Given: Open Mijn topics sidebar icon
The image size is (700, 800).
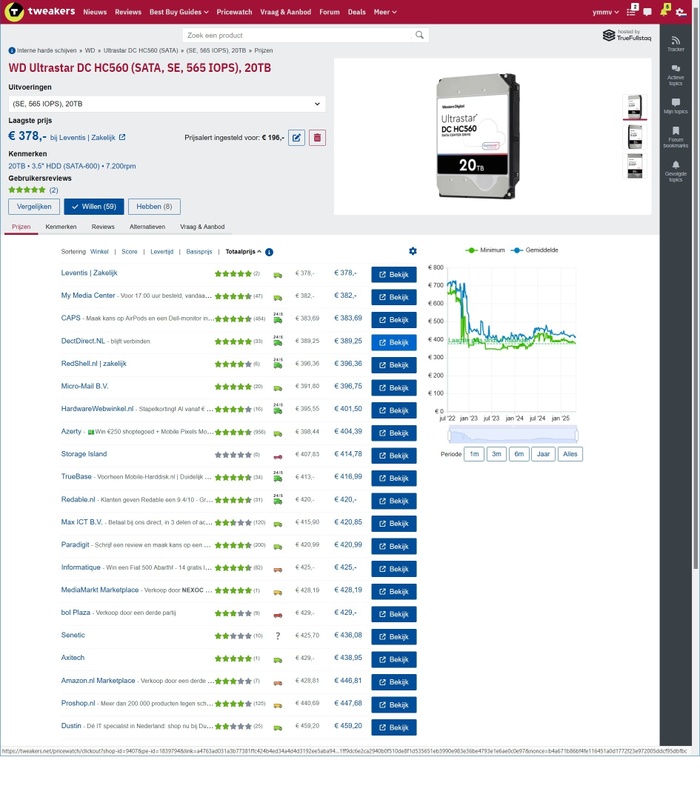Looking at the screenshot, I should [x=676, y=106].
